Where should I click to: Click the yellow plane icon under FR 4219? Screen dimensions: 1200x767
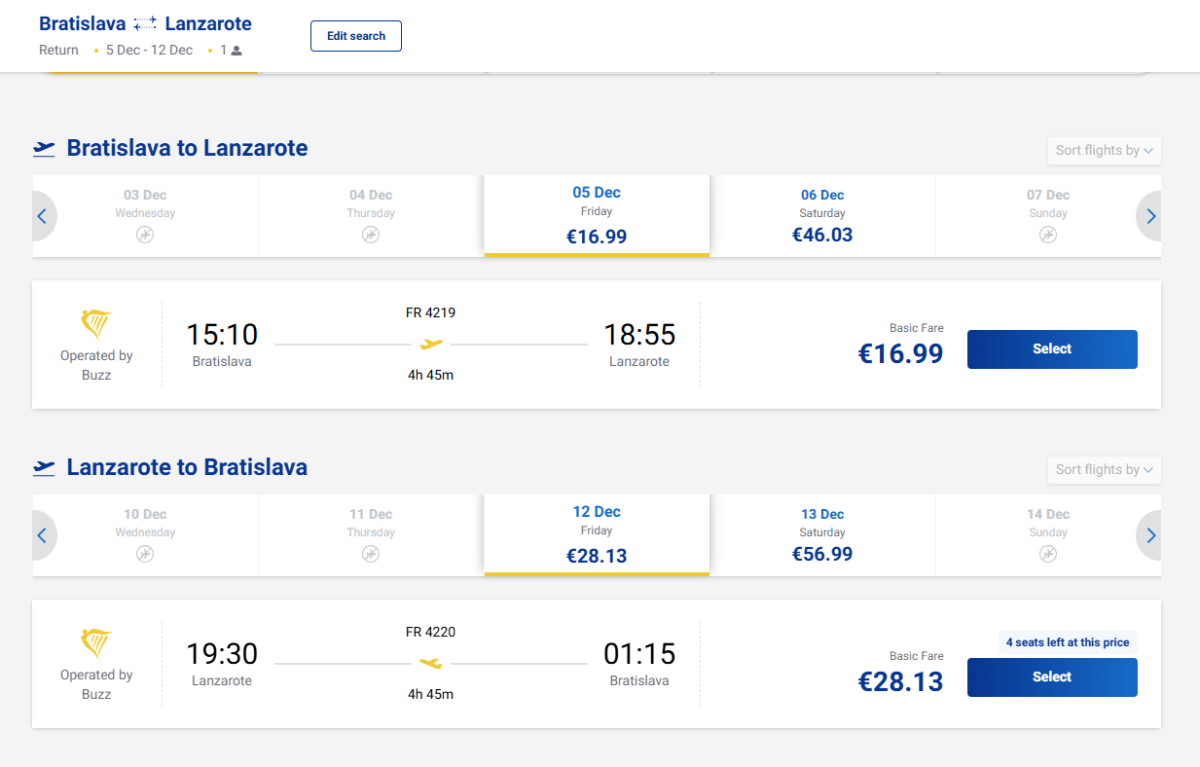(x=431, y=344)
